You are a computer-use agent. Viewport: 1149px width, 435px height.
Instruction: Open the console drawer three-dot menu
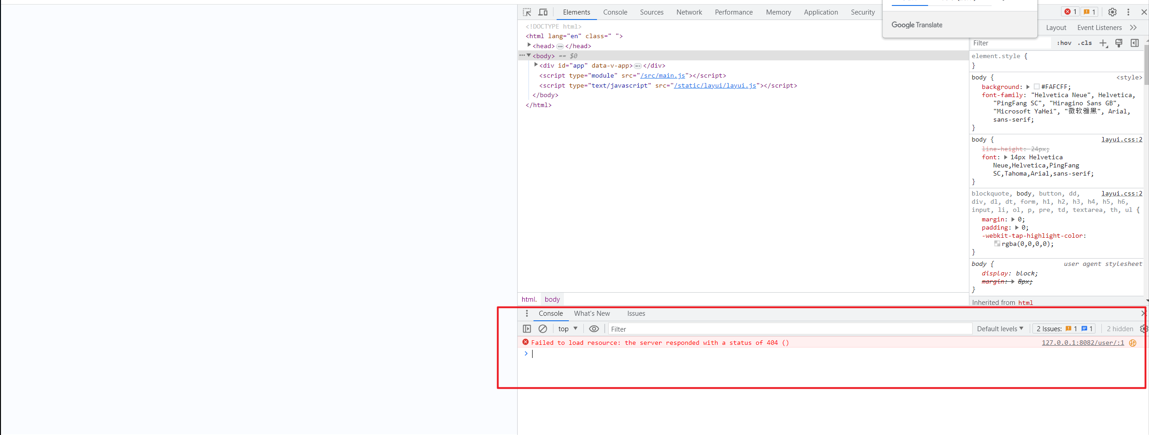coord(526,313)
